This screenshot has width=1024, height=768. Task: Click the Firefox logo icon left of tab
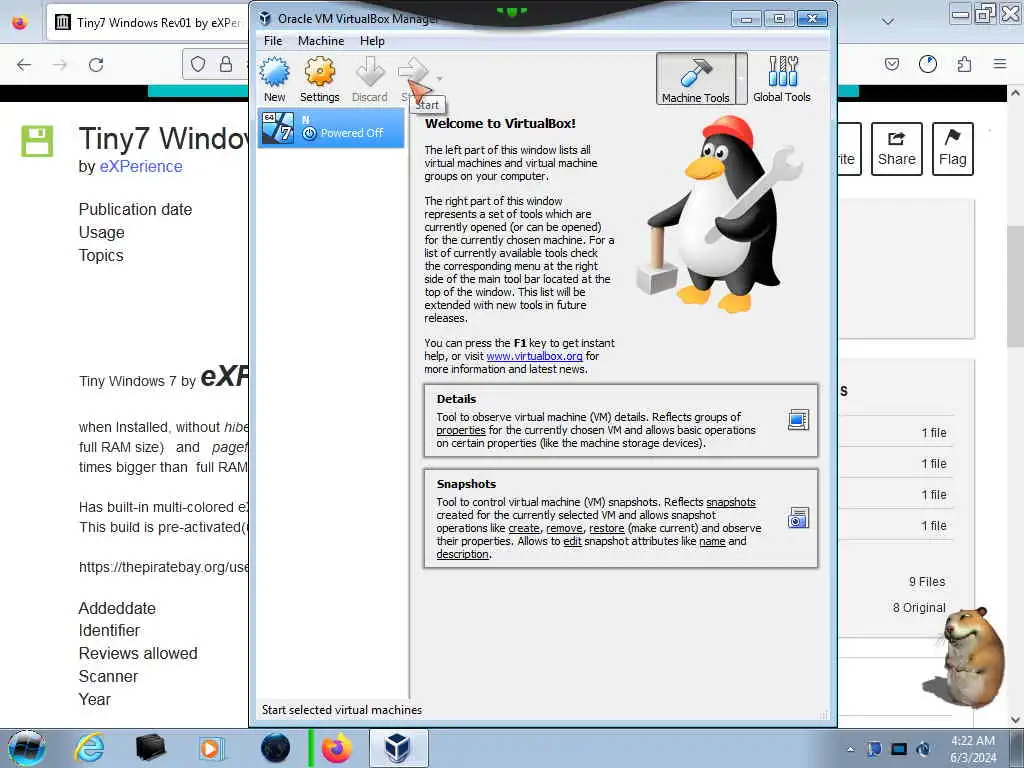pos(20,22)
